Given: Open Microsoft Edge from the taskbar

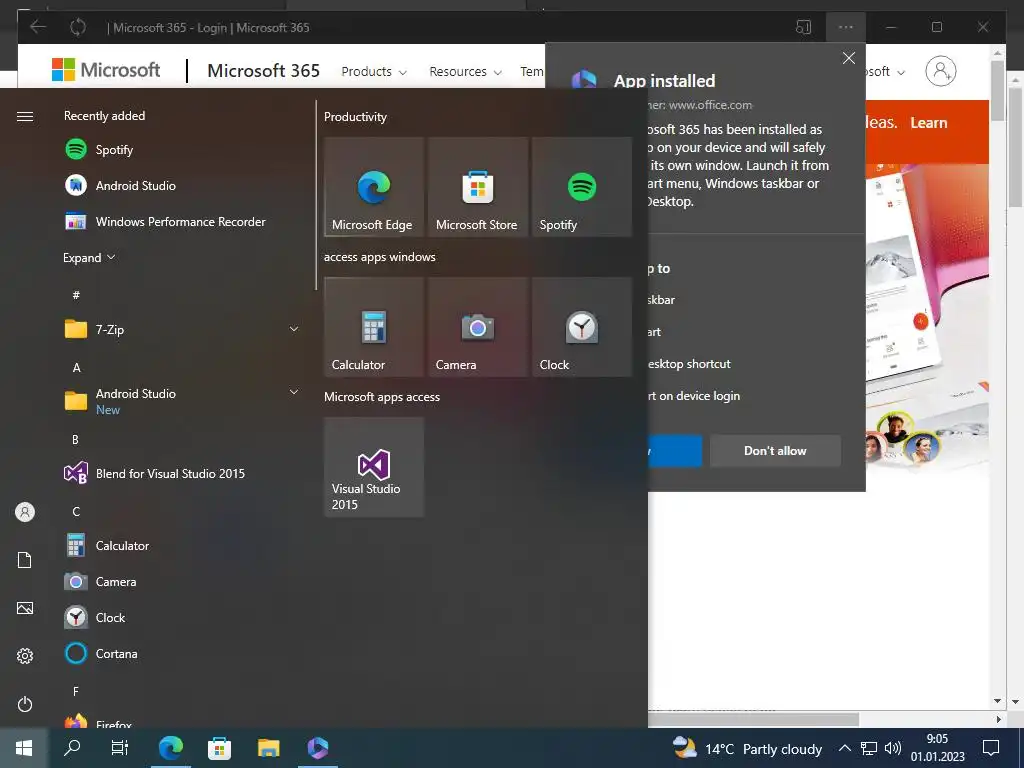Looking at the screenshot, I should pos(170,748).
